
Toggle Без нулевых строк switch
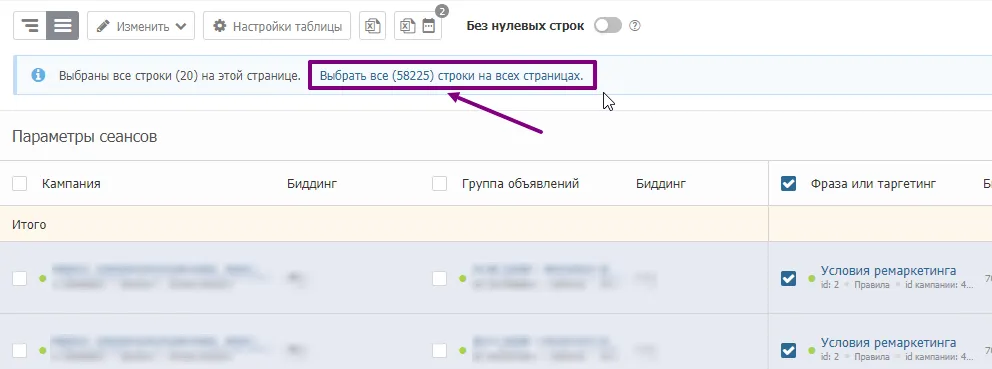[608, 26]
